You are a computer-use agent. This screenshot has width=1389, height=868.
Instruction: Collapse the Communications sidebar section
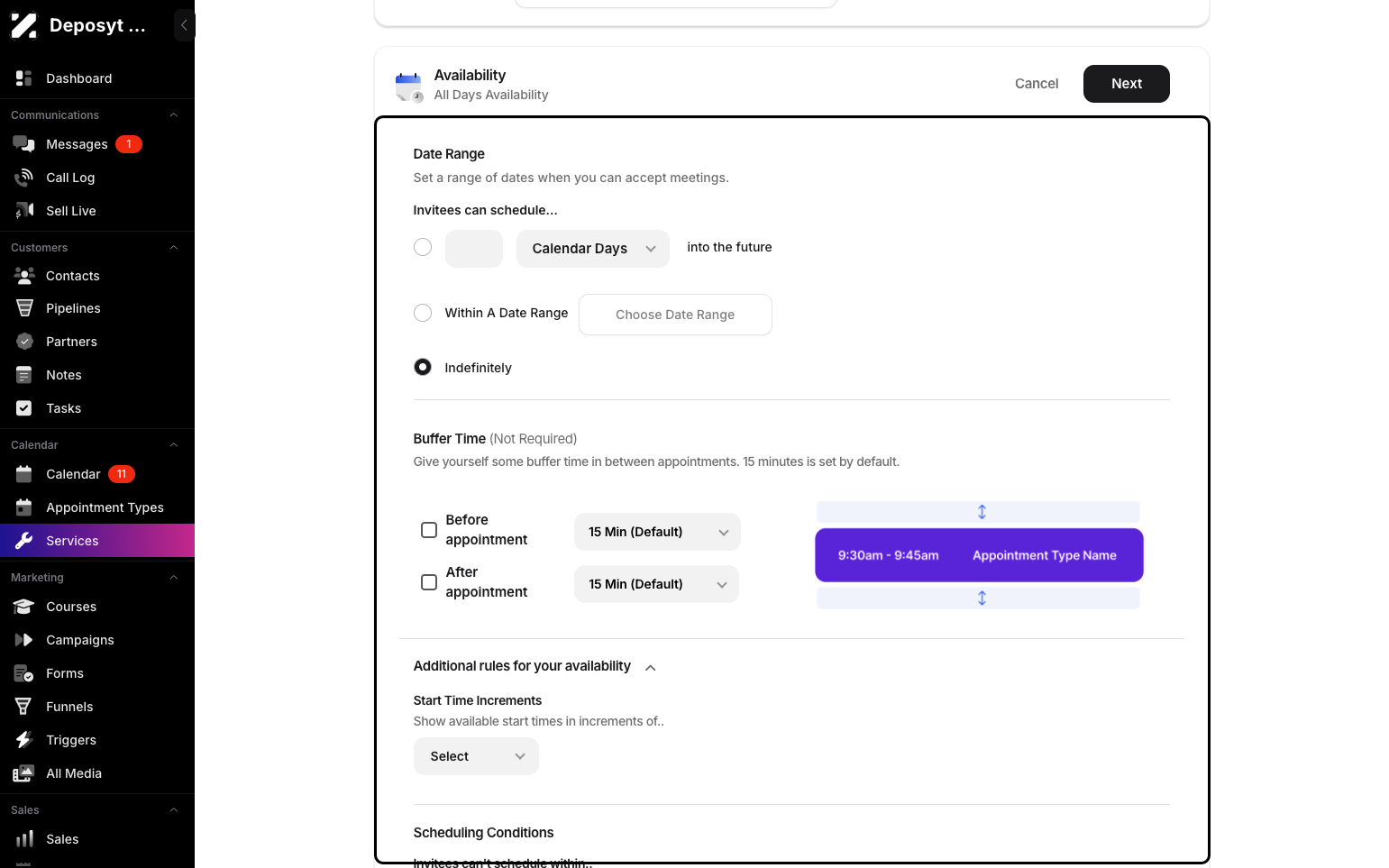(174, 115)
